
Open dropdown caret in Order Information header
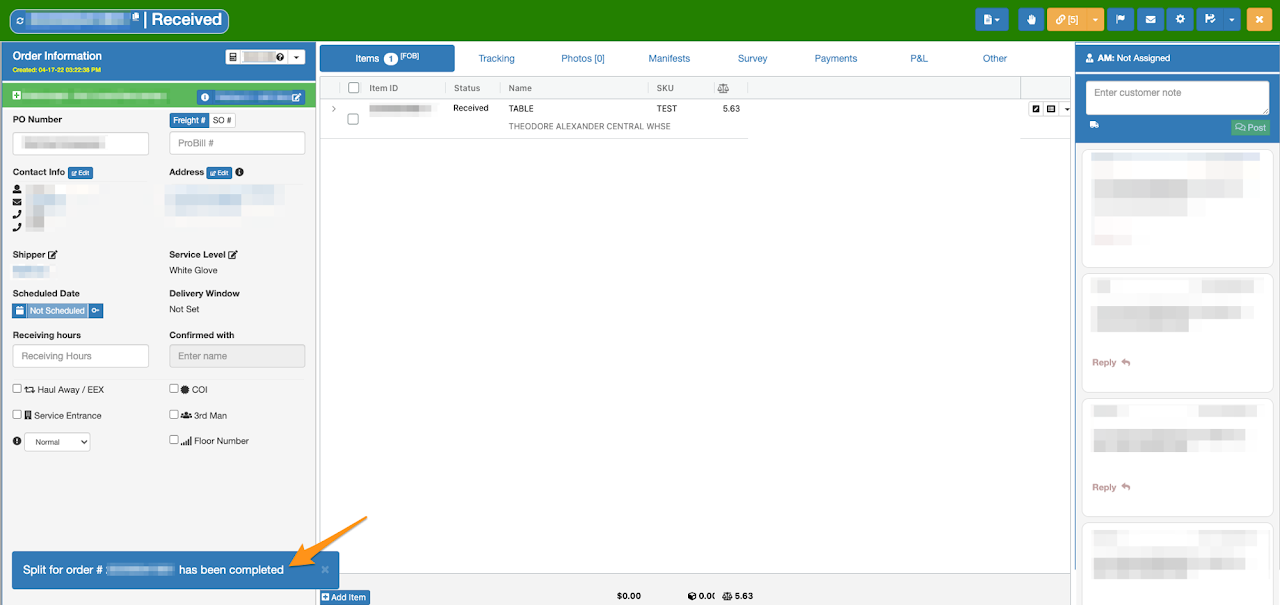click(296, 57)
